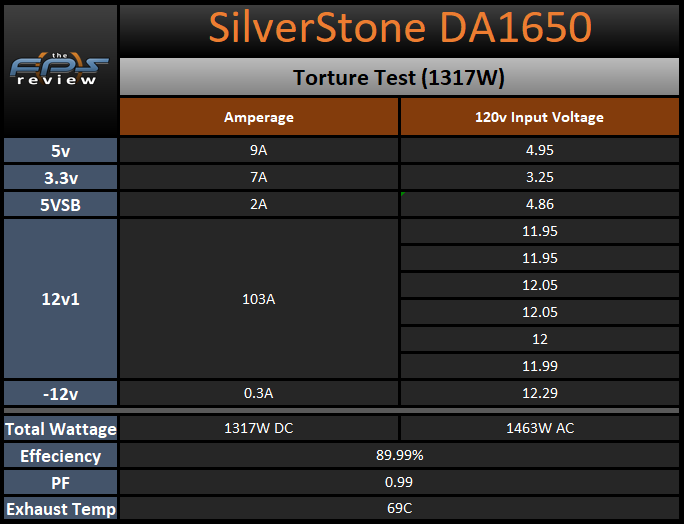The height and width of the screenshot is (524, 684).
Task: Click the Effeciency row label
Action: [61, 455]
